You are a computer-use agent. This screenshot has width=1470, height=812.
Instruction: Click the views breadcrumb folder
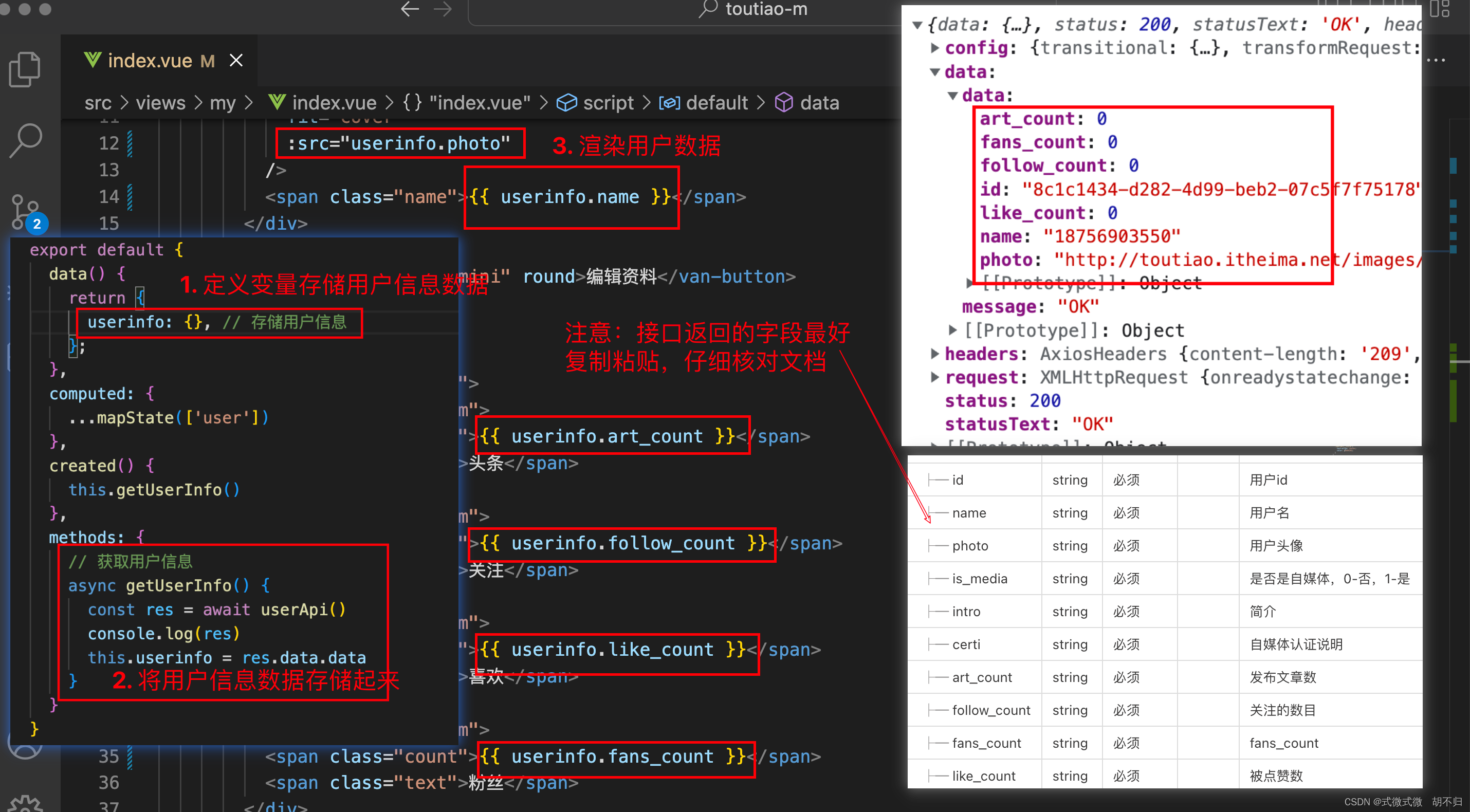coord(160,103)
